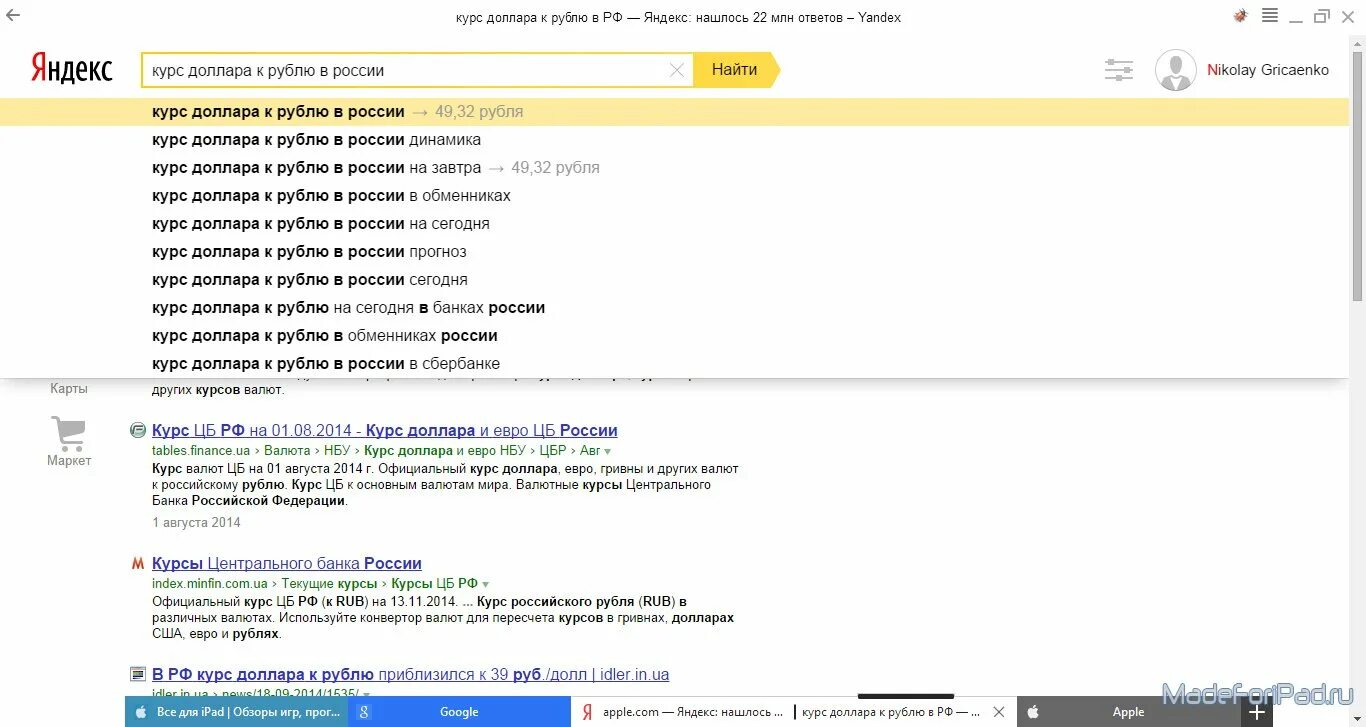This screenshot has width=1366, height=727.
Task: Select suggestion 'в россии сегодня'
Action: coord(674,280)
